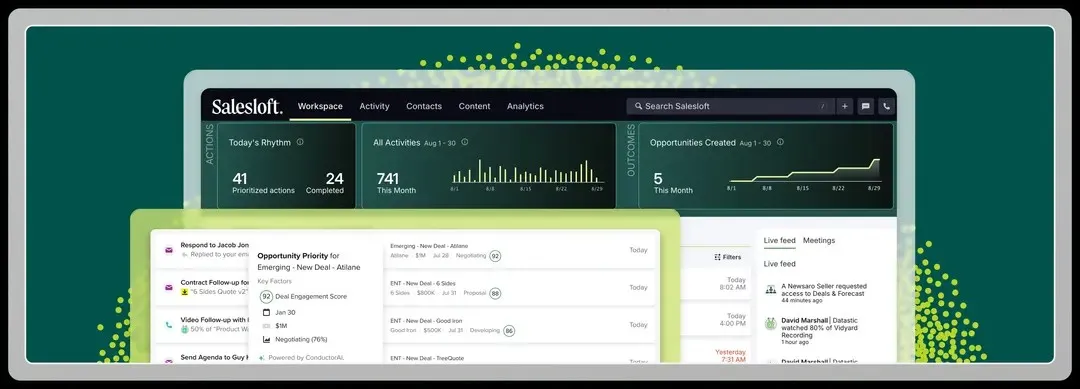This screenshot has width=1080, height=389.
Task: Click the plus icon beside search bar
Action: coord(844,107)
